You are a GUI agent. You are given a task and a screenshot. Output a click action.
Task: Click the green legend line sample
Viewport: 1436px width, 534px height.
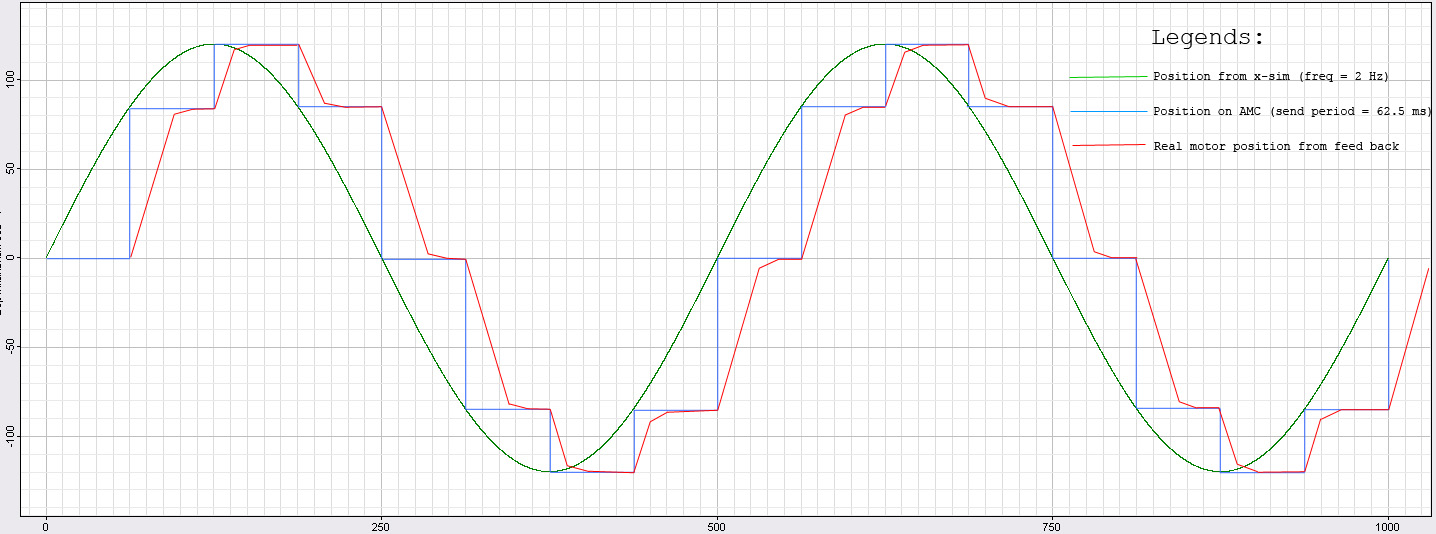(1108, 77)
